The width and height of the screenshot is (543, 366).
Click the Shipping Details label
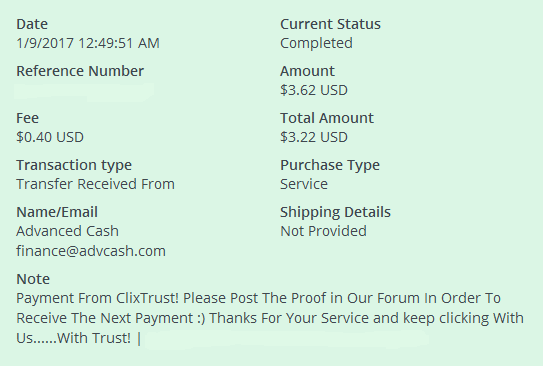point(335,212)
